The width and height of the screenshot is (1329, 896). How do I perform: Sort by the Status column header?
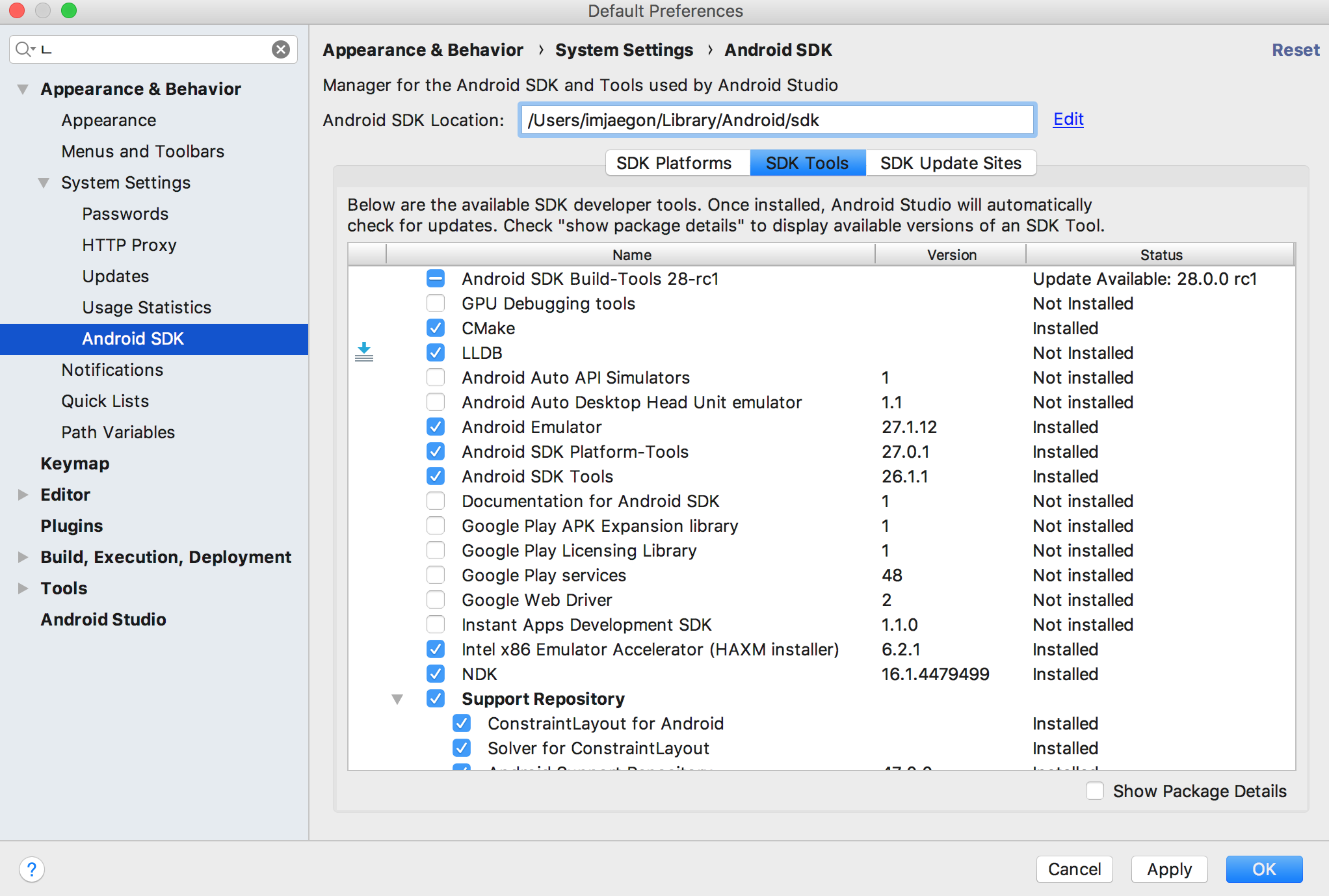pyautogui.click(x=1161, y=255)
